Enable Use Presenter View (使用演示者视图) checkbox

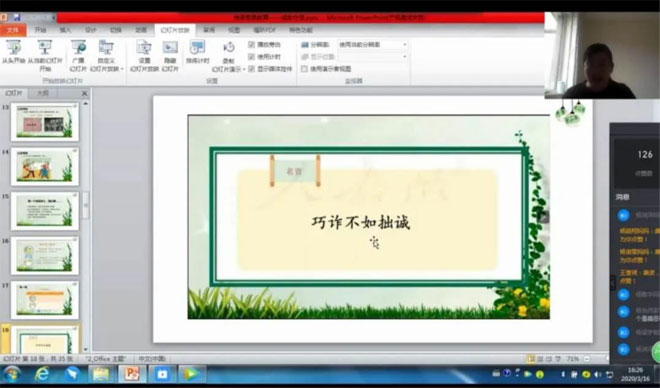(304, 69)
